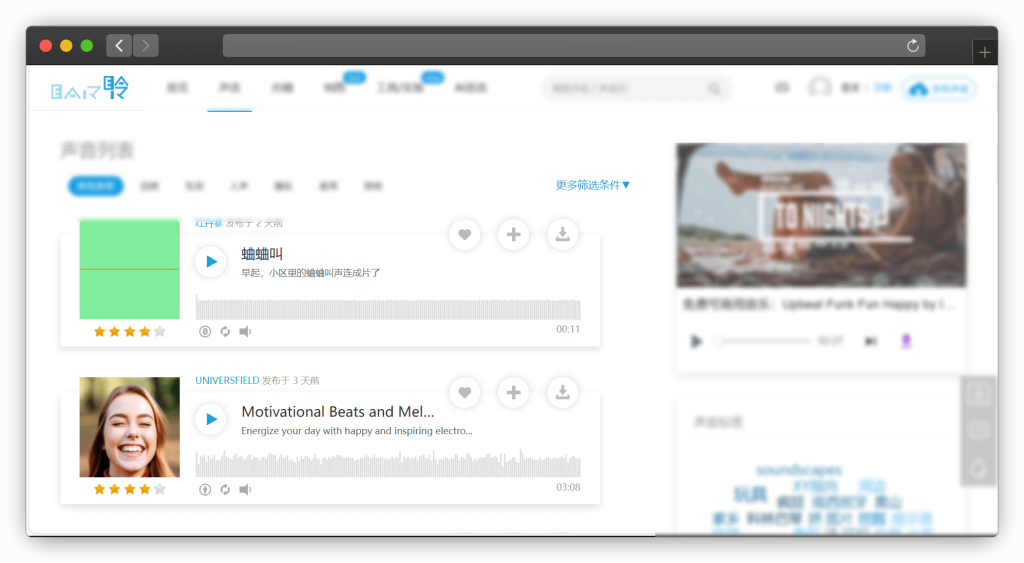Favorite 蛐蛐叫 with the heart icon
Viewport: 1024px width, 563px height.
[x=464, y=234]
